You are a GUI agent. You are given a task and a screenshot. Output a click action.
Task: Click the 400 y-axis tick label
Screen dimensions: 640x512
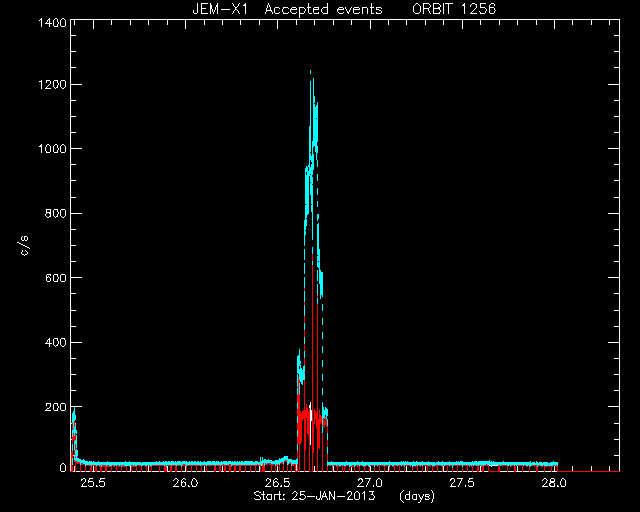pos(55,342)
